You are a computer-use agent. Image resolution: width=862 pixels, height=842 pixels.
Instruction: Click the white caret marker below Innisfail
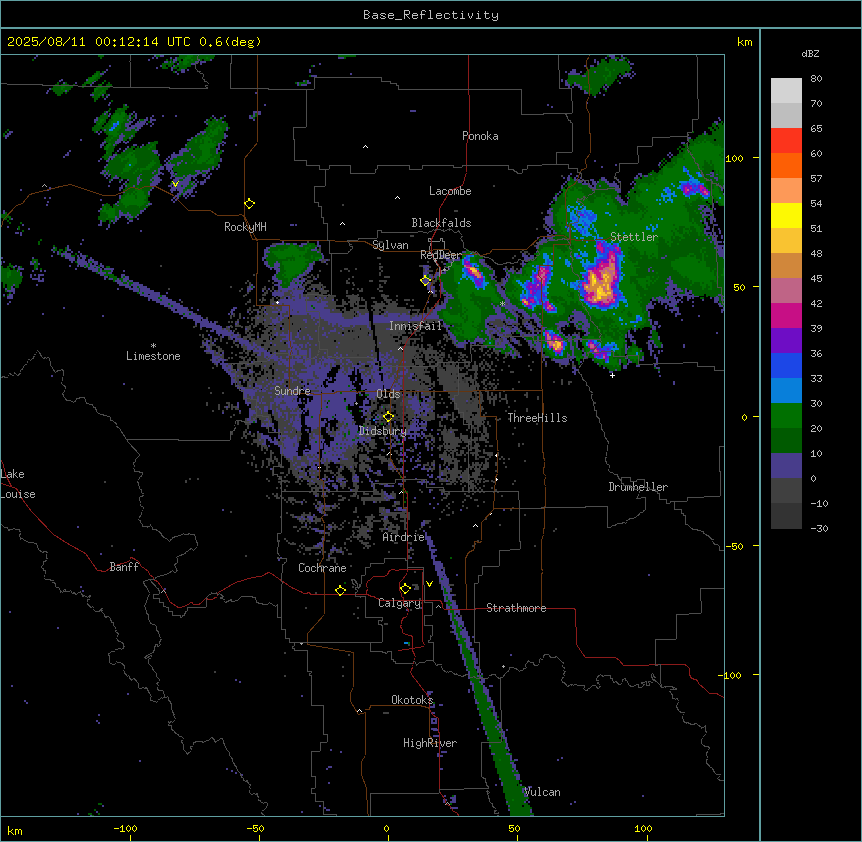(400, 348)
